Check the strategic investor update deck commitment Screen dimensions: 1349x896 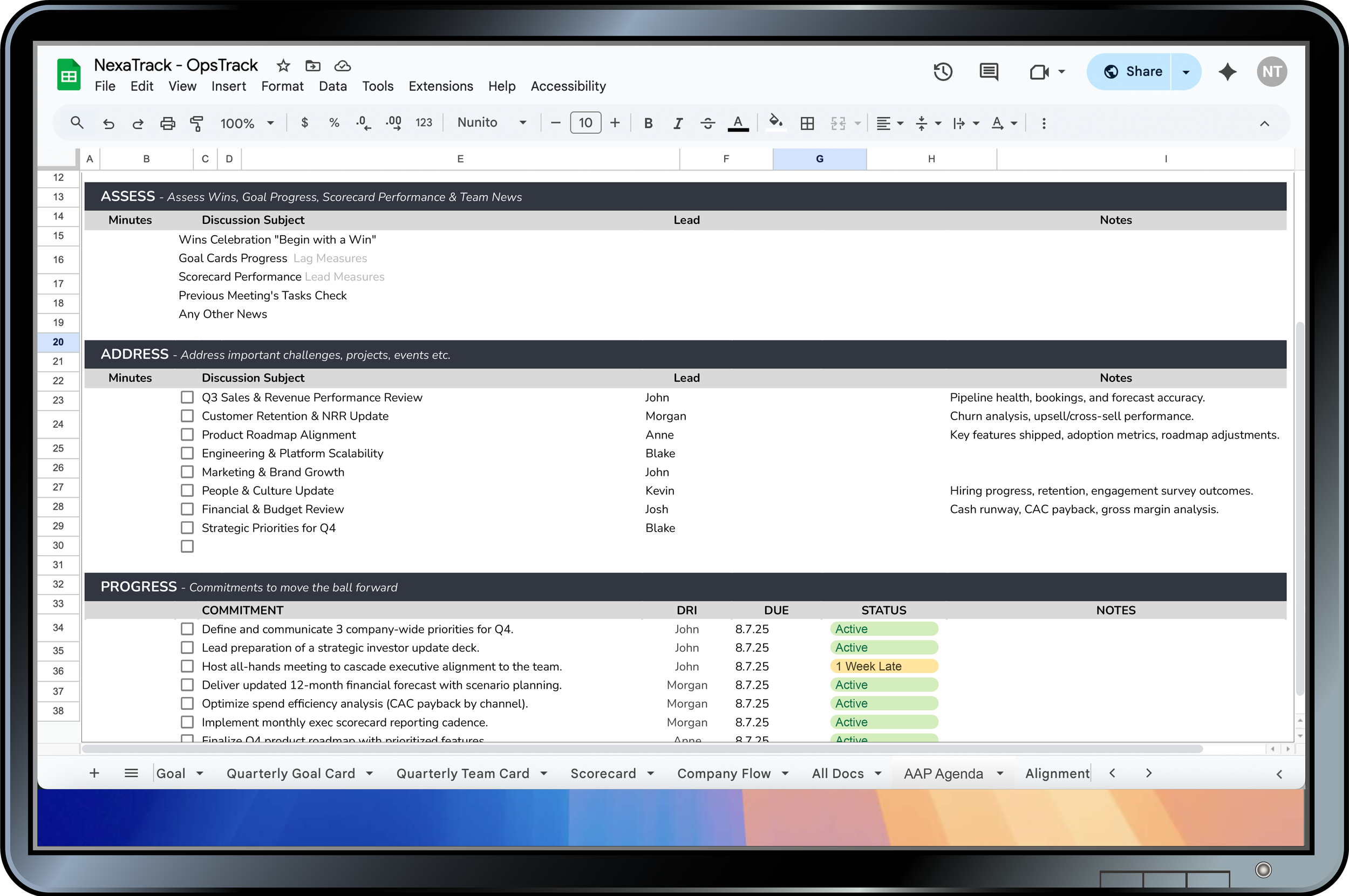pos(187,647)
